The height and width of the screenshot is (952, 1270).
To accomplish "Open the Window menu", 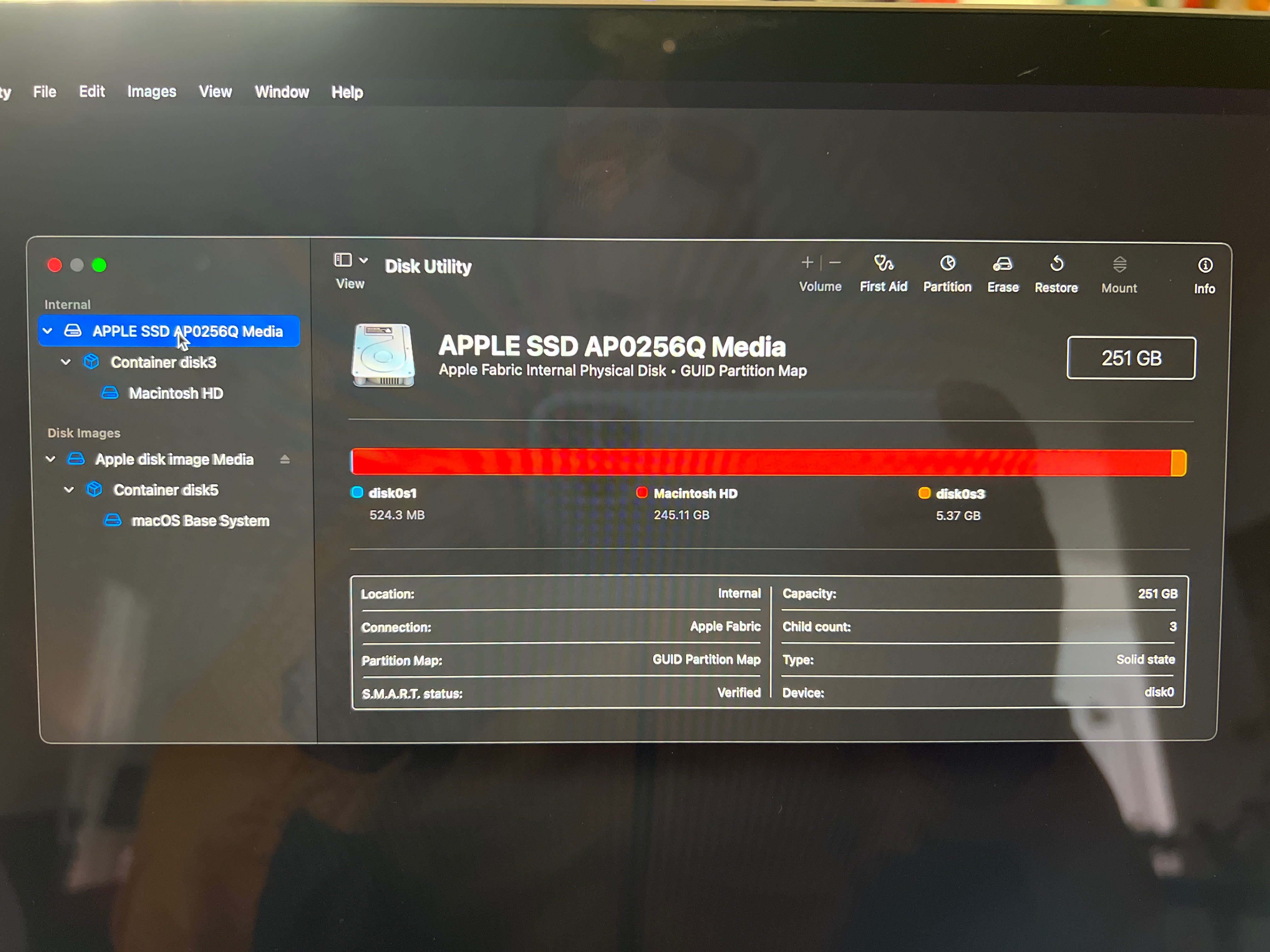I will coord(282,92).
